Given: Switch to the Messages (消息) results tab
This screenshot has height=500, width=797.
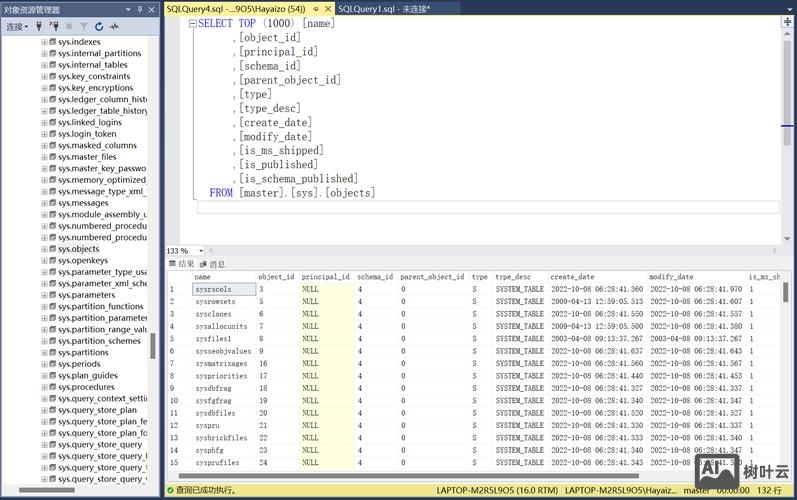Looking at the screenshot, I should [x=212, y=264].
